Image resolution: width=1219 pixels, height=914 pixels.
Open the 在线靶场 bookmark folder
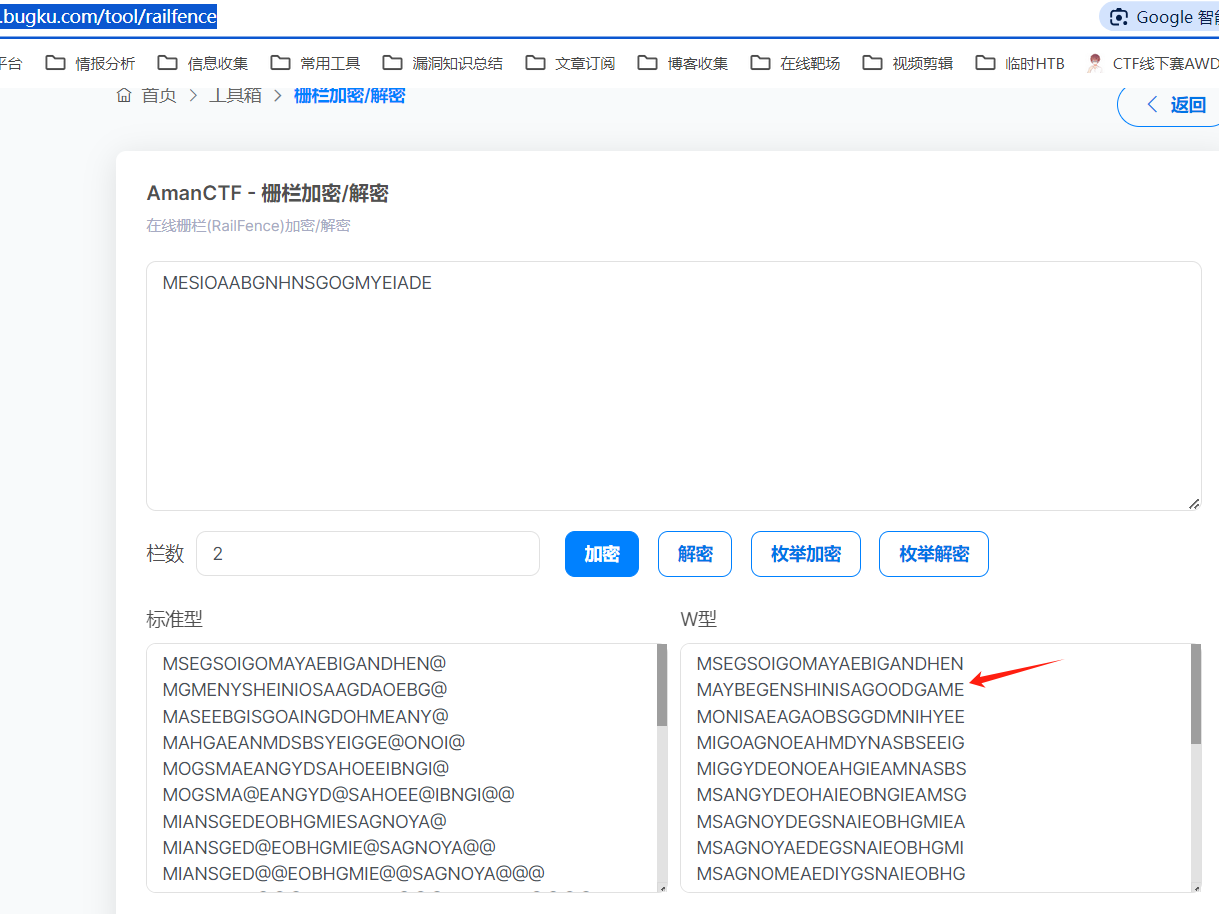point(796,63)
